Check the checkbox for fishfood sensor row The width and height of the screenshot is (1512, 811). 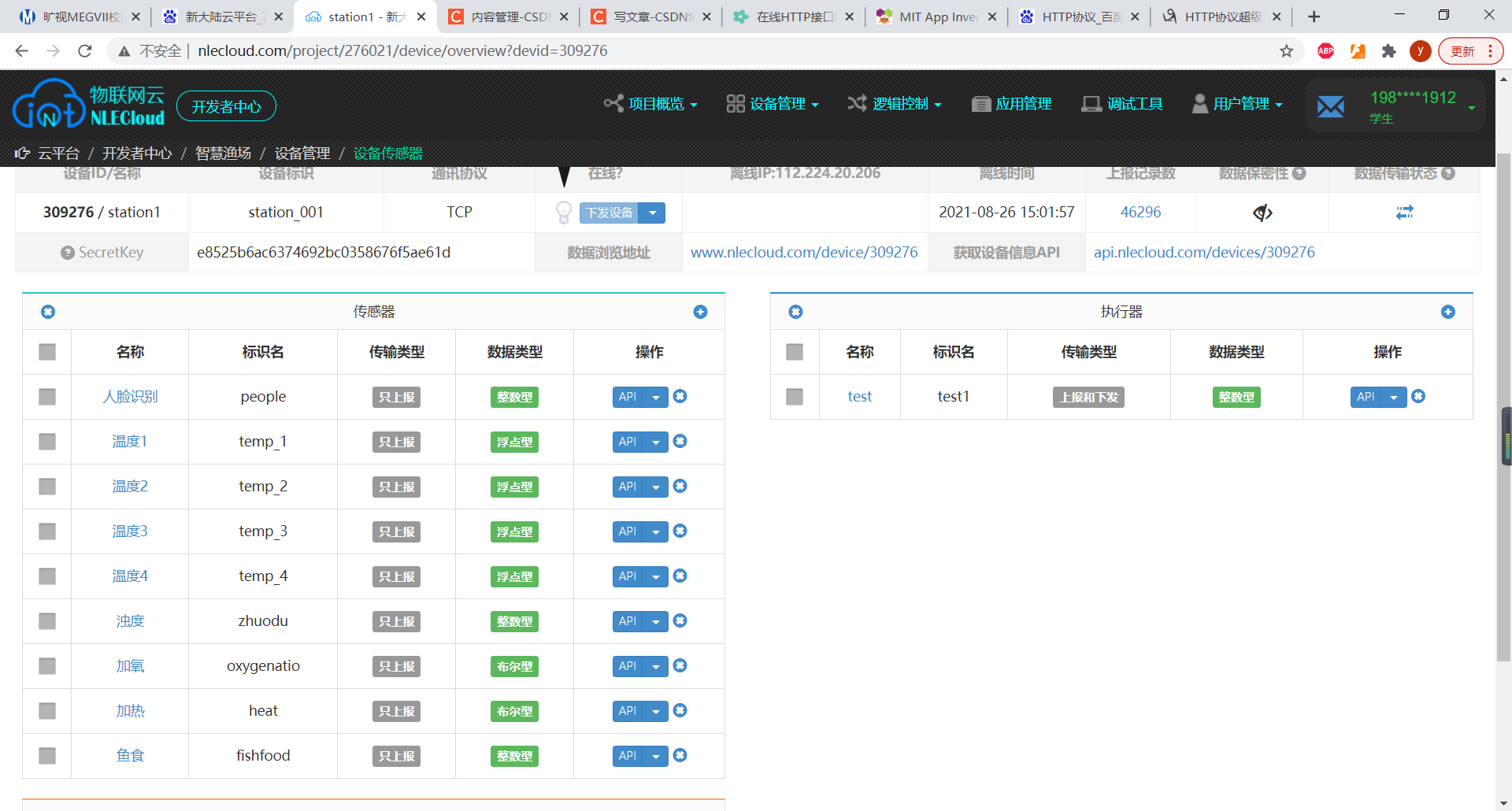47,756
